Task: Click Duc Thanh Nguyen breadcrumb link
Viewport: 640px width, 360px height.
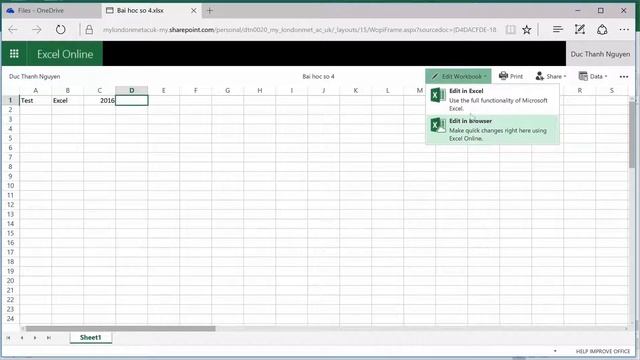Action: 34,76
